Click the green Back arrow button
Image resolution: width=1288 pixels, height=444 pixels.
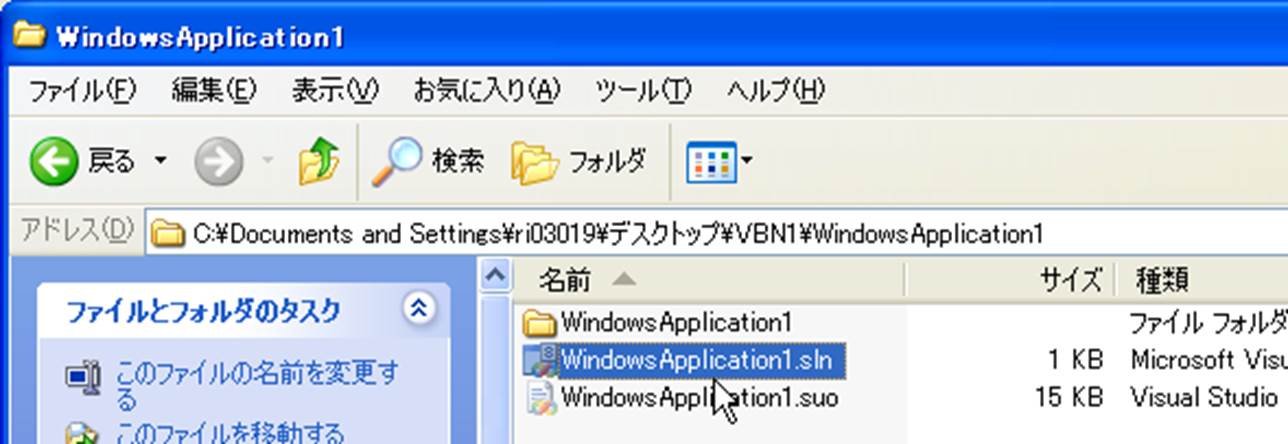(54, 162)
